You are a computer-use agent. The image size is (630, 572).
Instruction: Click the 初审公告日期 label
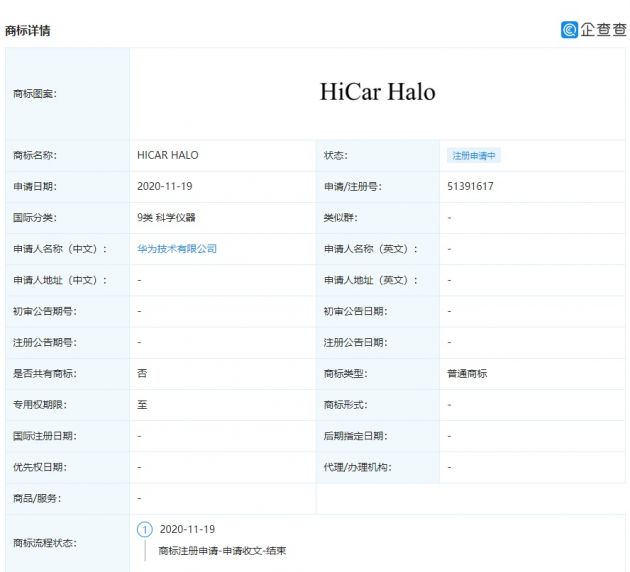356,311
